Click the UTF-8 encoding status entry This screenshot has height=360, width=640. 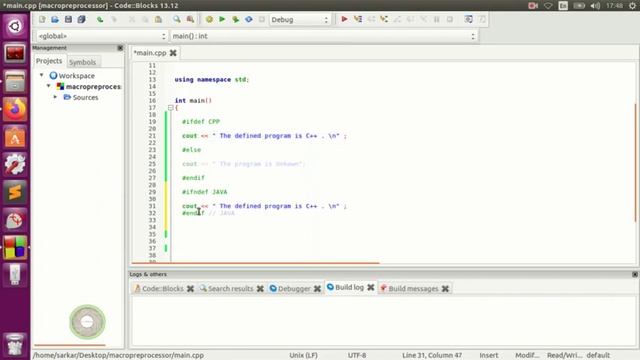point(357,355)
